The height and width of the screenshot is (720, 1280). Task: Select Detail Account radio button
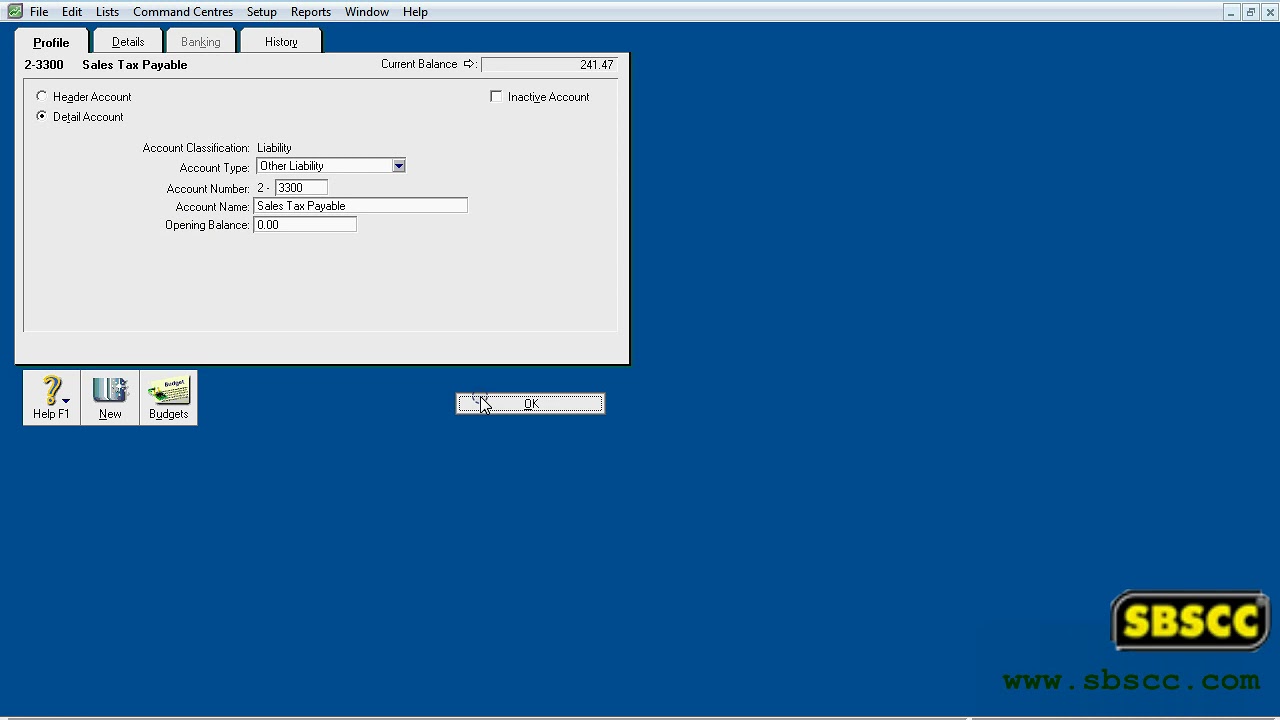41,116
